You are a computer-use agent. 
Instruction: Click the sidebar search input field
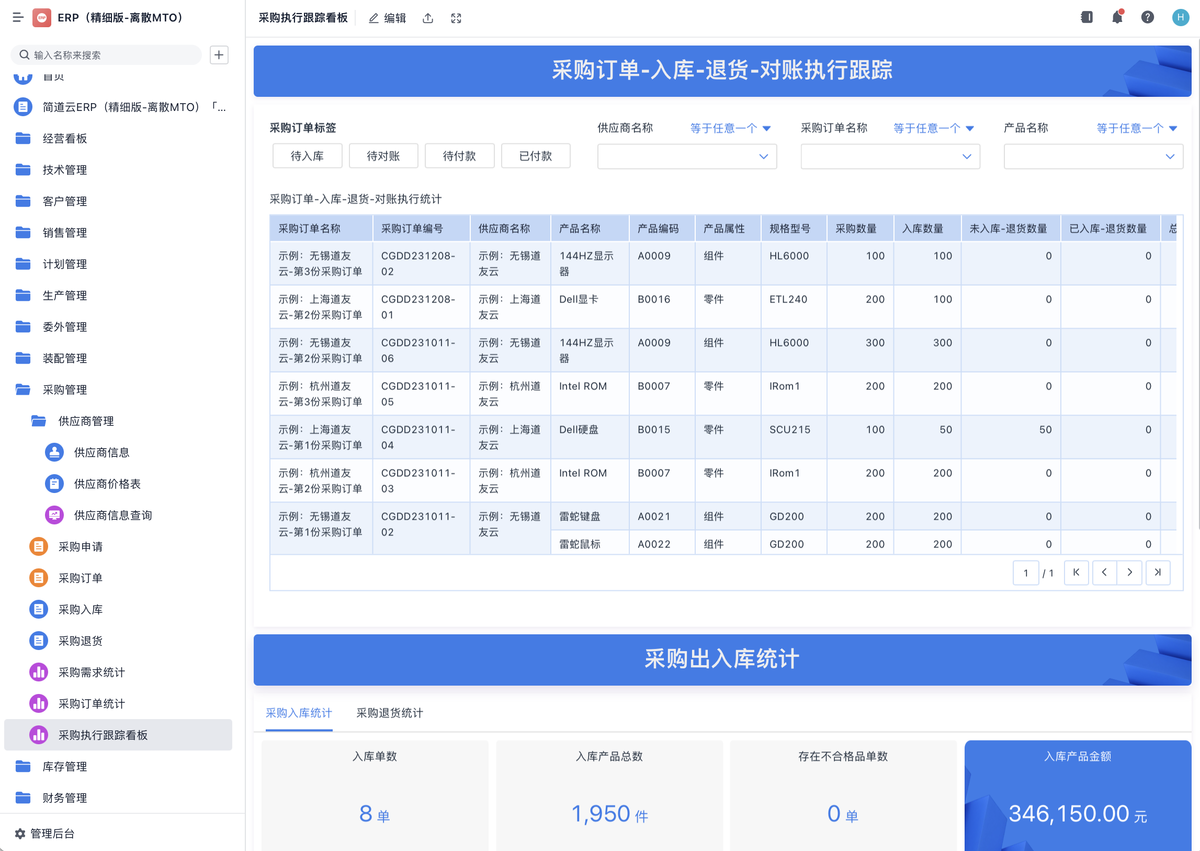(x=110, y=55)
